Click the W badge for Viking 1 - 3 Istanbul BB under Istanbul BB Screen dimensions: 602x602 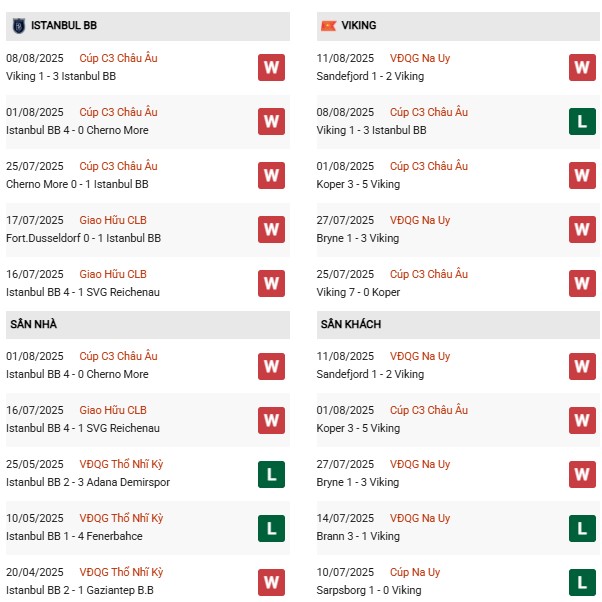click(271, 67)
